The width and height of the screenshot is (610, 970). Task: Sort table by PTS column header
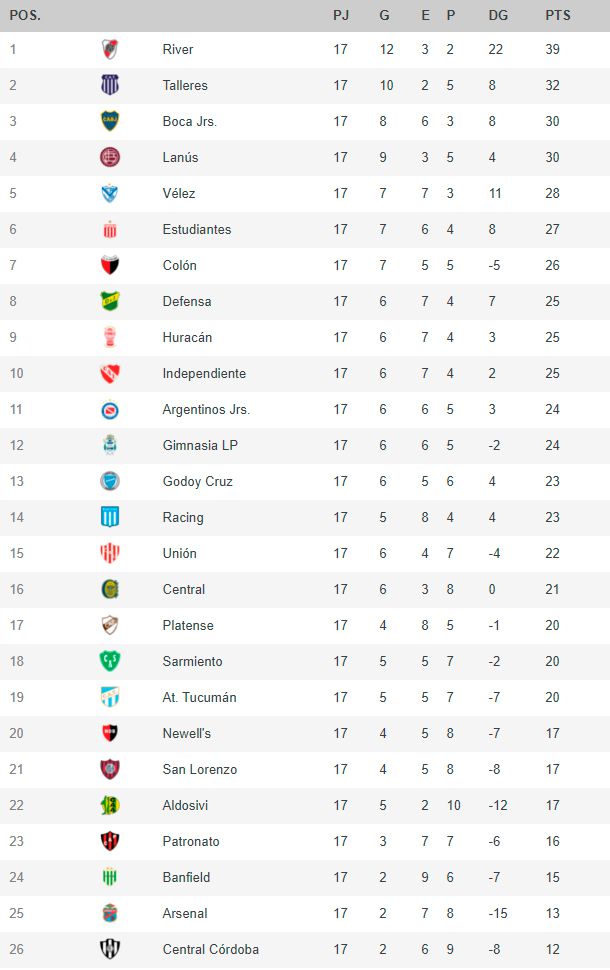pos(558,15)
